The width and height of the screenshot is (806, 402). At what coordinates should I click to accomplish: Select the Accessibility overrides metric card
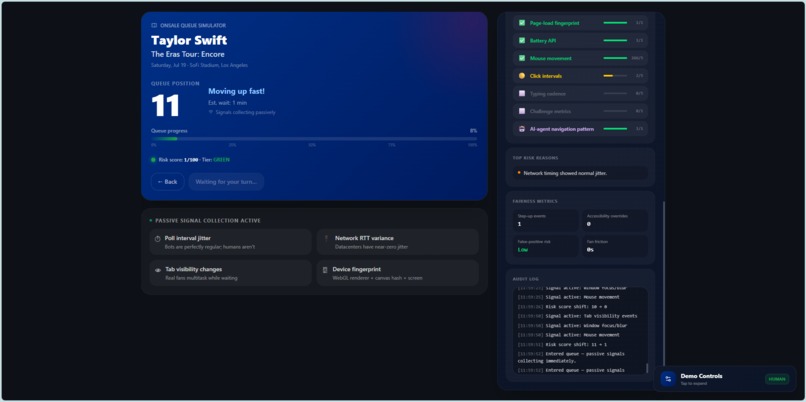(x=615, y=221)
